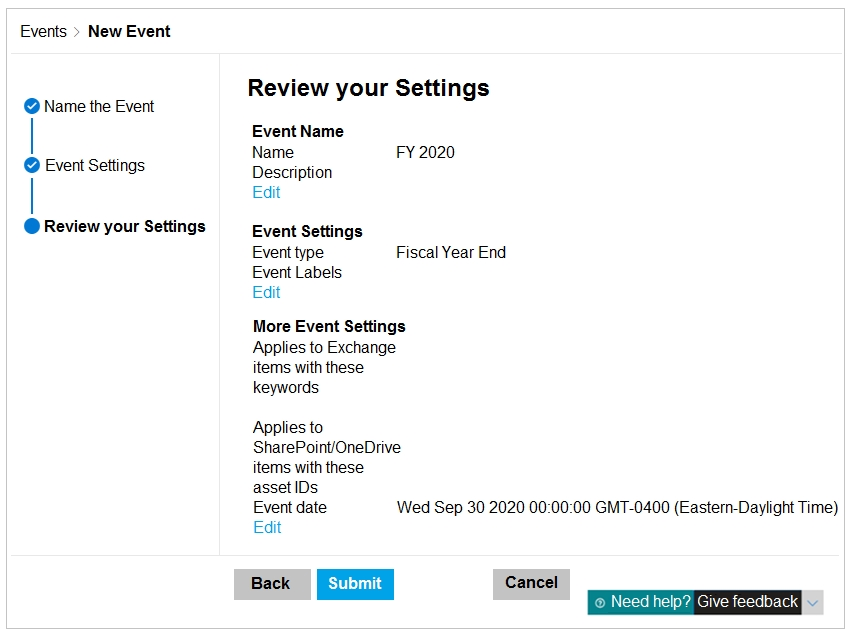Submit the new event
Image resolution: width=851 pixels, height=639 pixels.
[355, 584]
